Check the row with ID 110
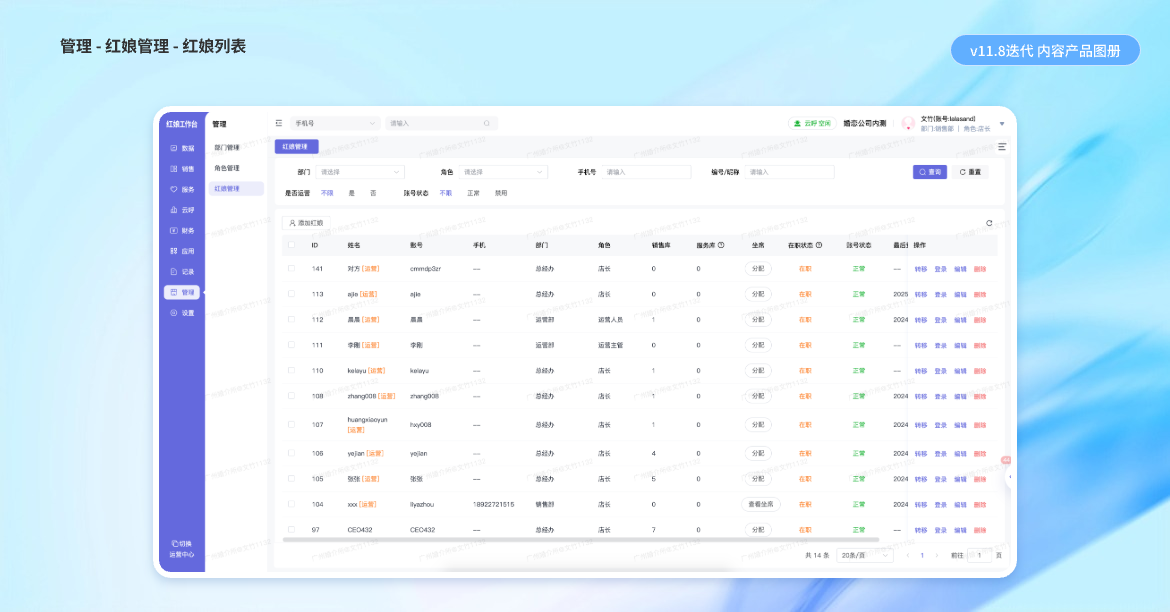 click(291, 370)
